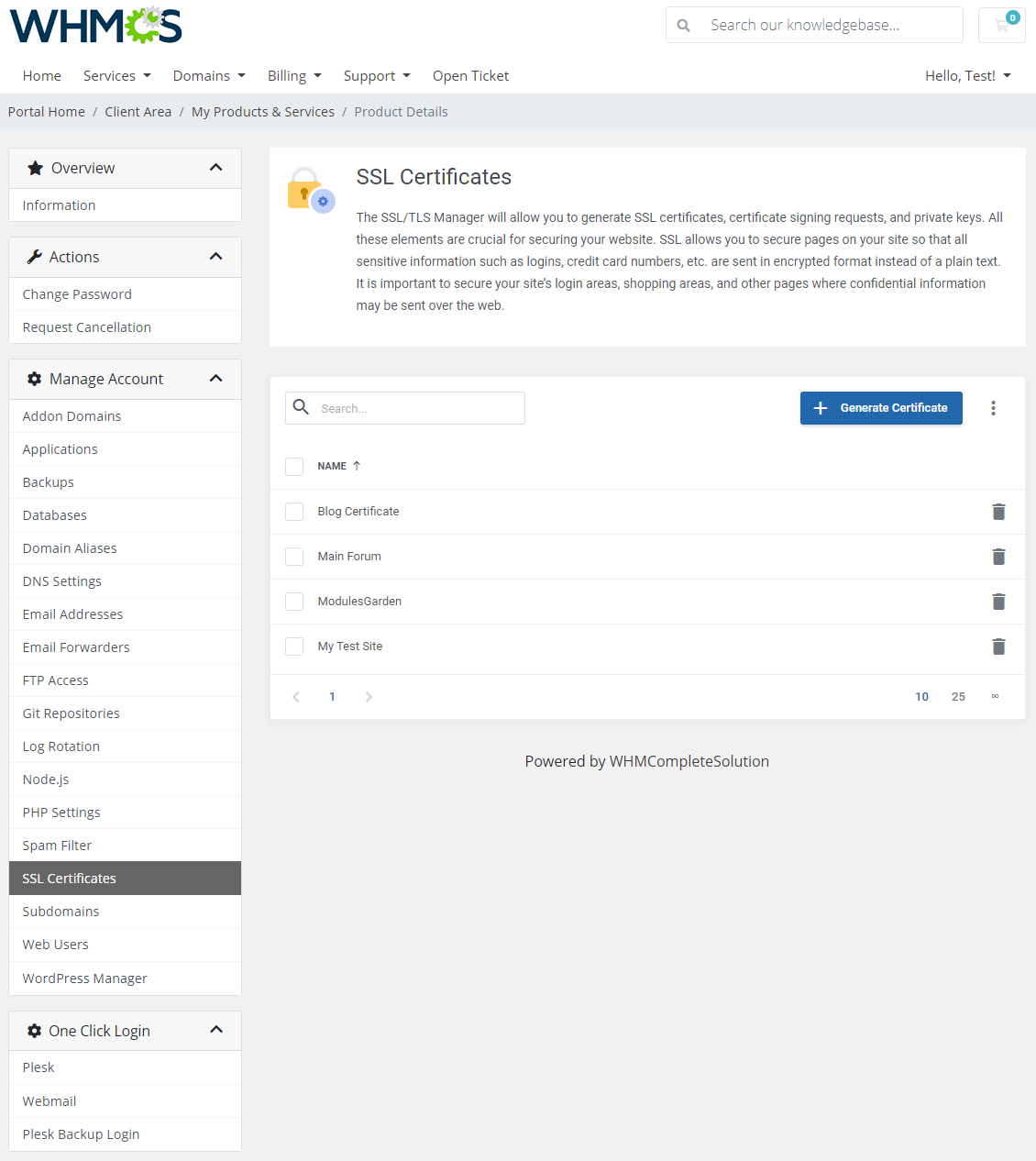Select page 1 in pagination

[x=332, y=697]
